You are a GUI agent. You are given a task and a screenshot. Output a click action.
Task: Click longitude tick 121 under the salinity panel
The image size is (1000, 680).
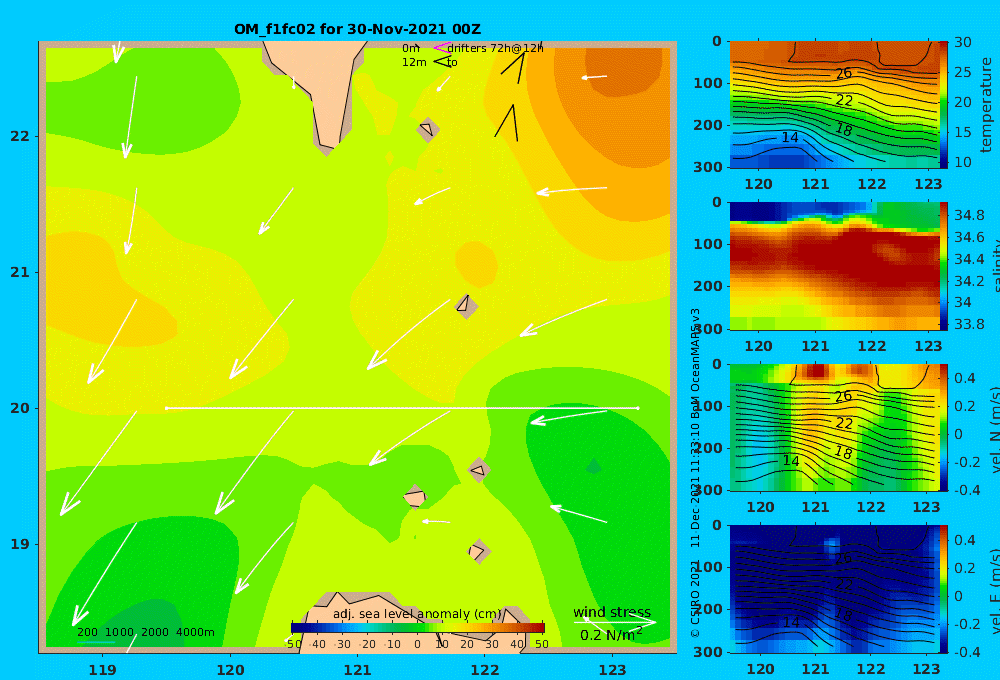coord(815,346)
